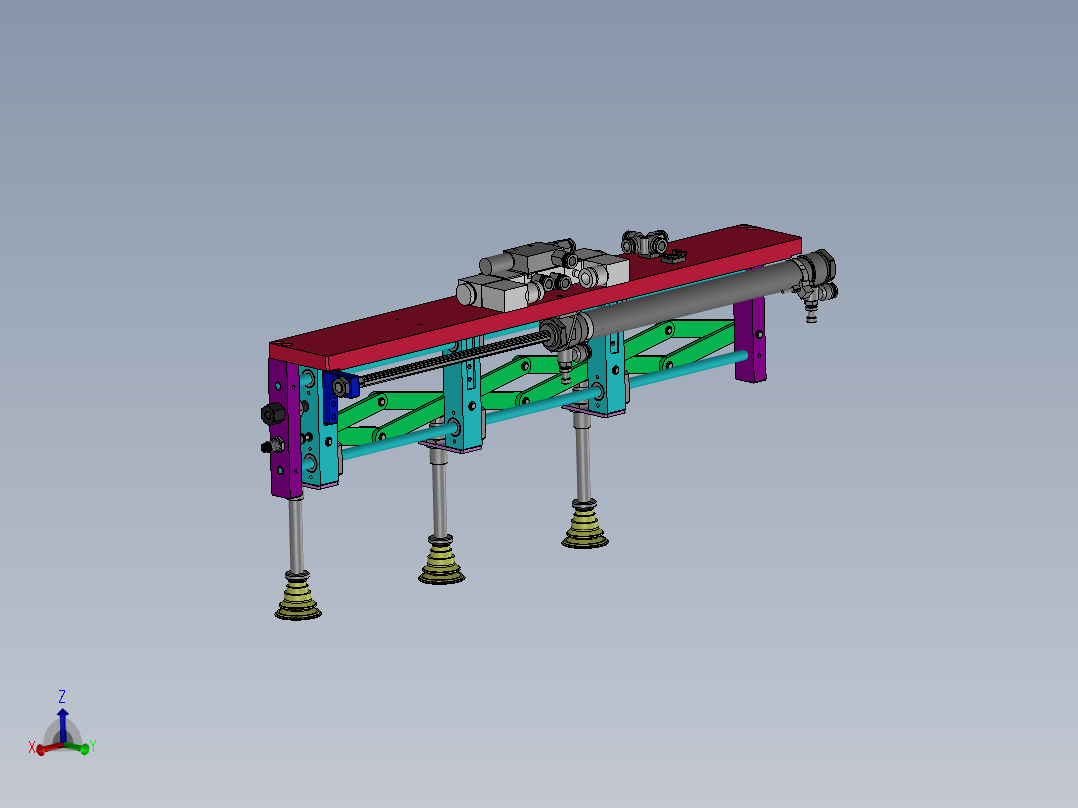Click the green Y axis of the triad
The image size is (1078, 808).
click(x=76, y=747)
